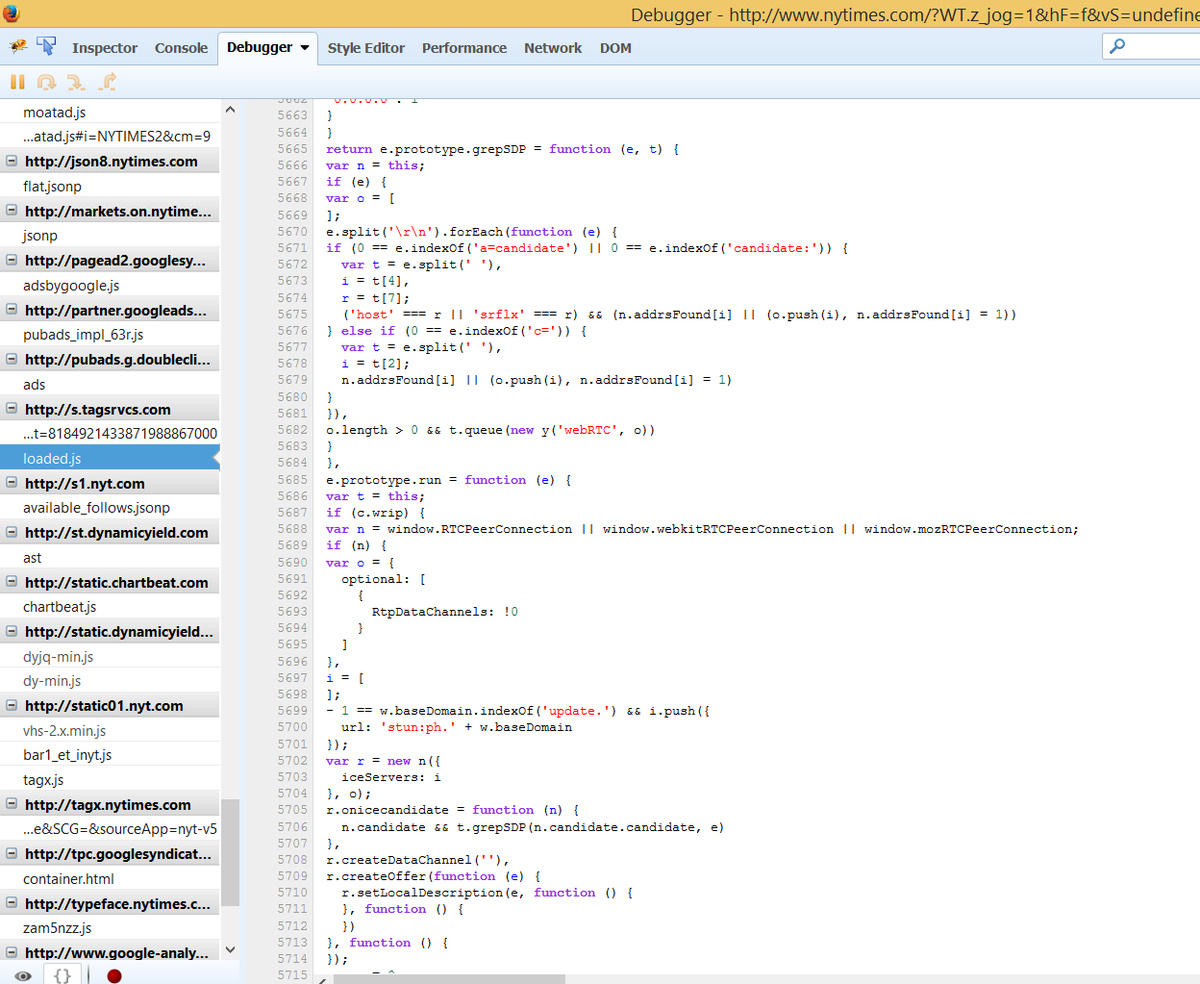1200x984 pixels.
Task: Collapse the http://s.tagsrvcs.com group
Action: click(x=12, y=409)
